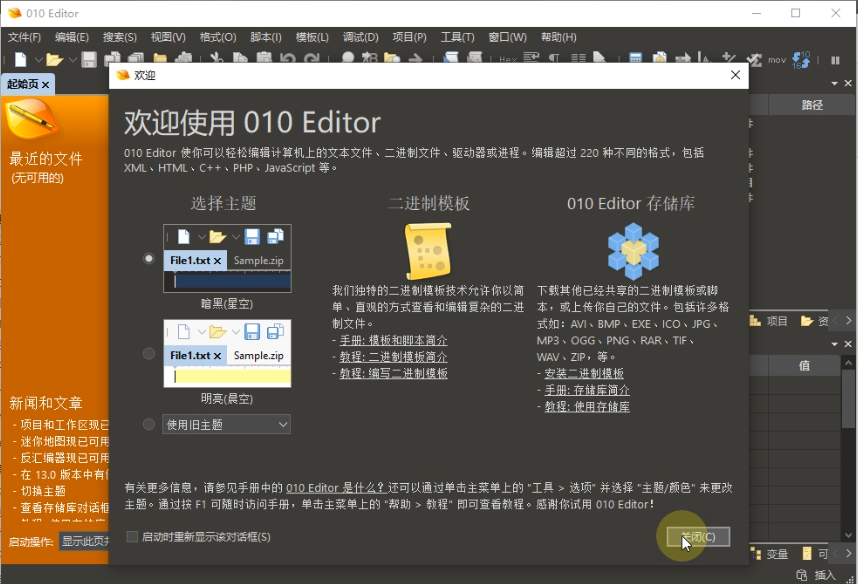Open the 使用旧主题 combo box
The image size is (858, 584).
pyautogui.click(x=226, y=425)
